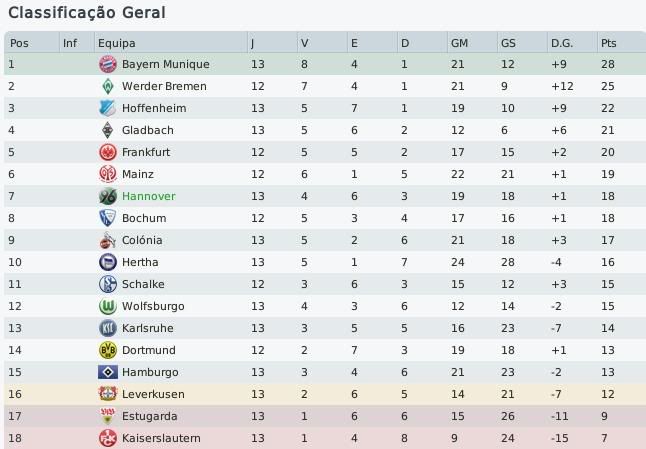Select the Kaiserslautern team name

pos(160,438)
